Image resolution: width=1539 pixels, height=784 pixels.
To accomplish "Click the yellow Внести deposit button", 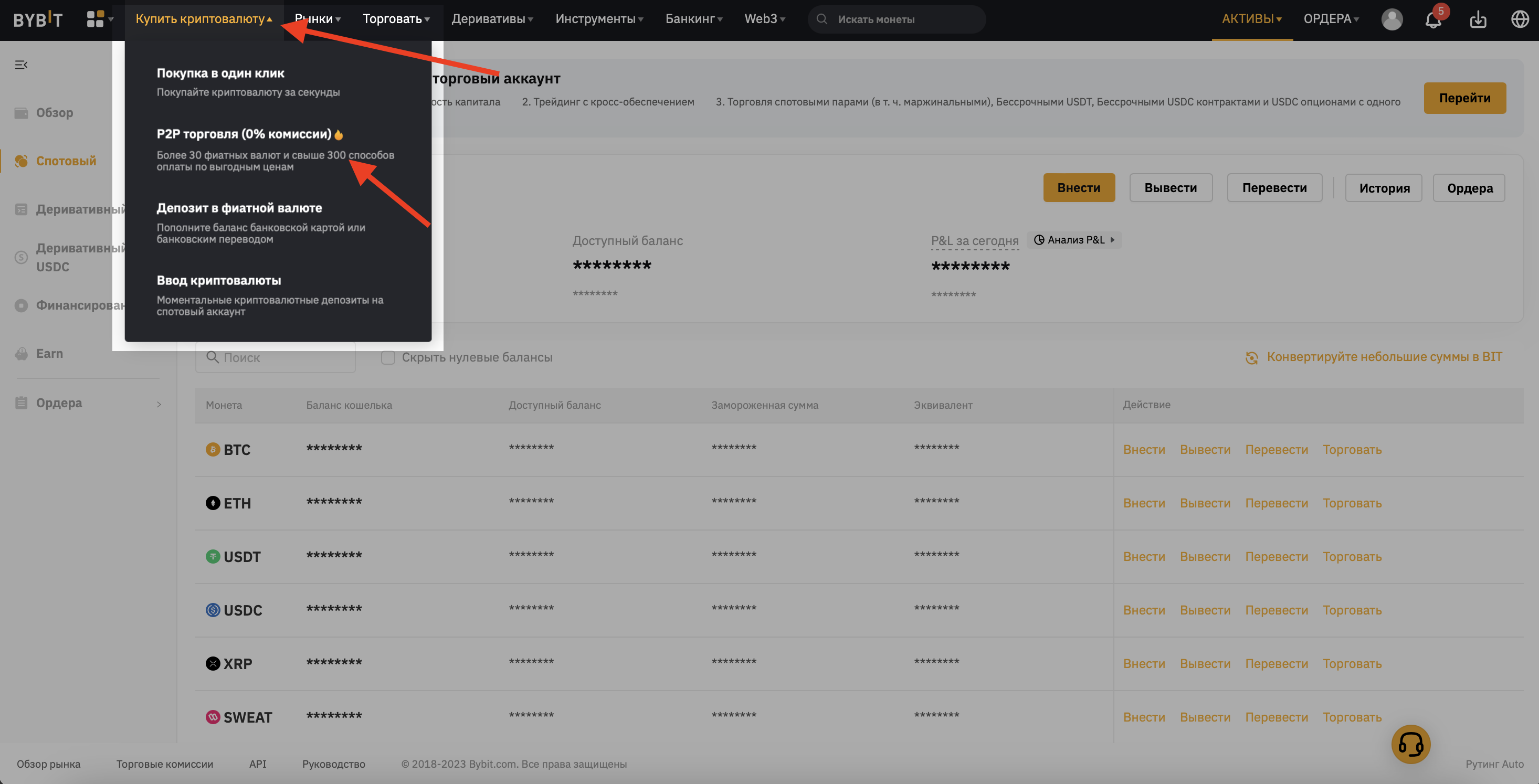I will [1079, 187].
